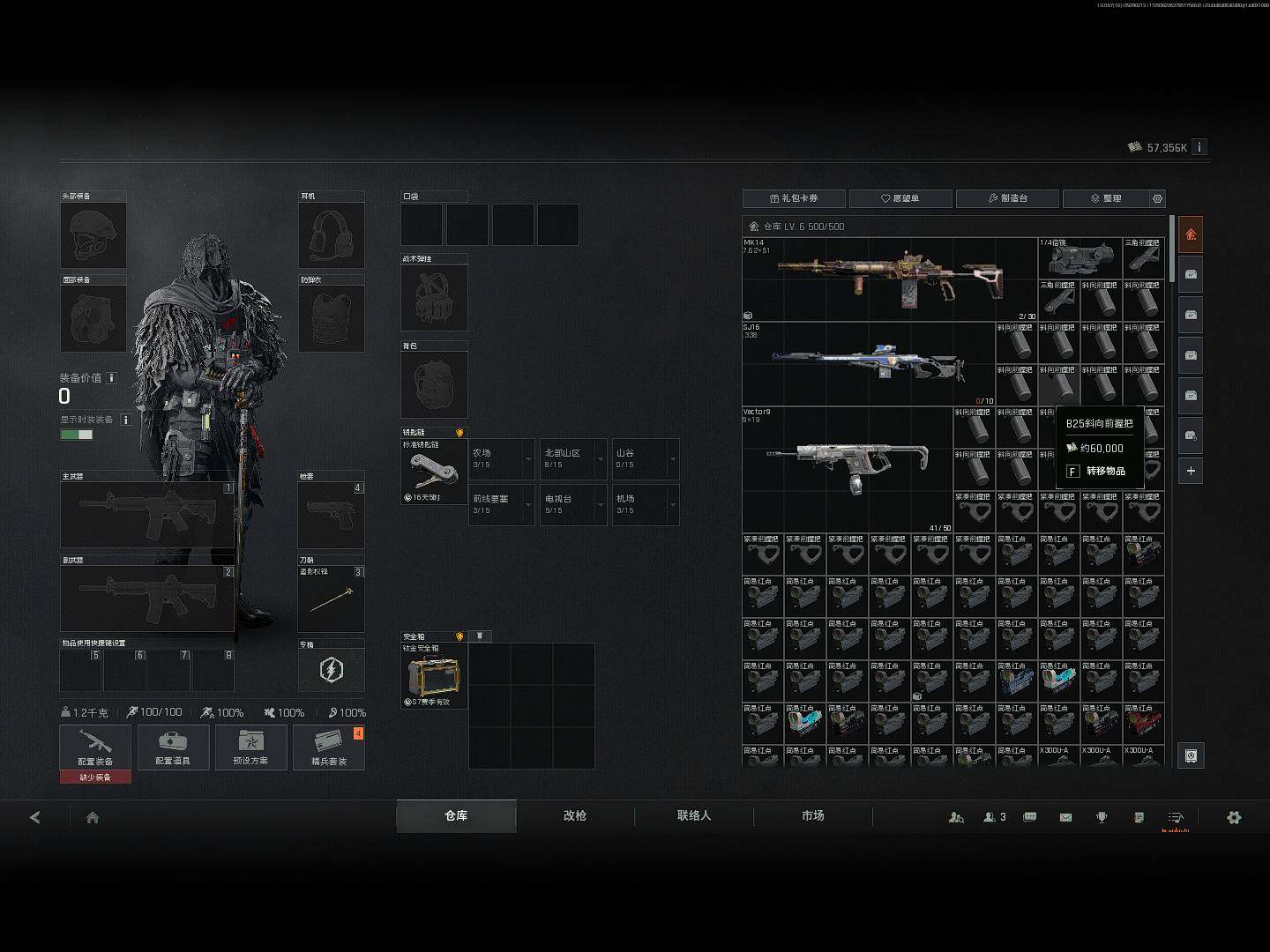1270x952 pixels.
Task: Select the MK14 rifle in warehouse
Action: click(x=890, y=279)
